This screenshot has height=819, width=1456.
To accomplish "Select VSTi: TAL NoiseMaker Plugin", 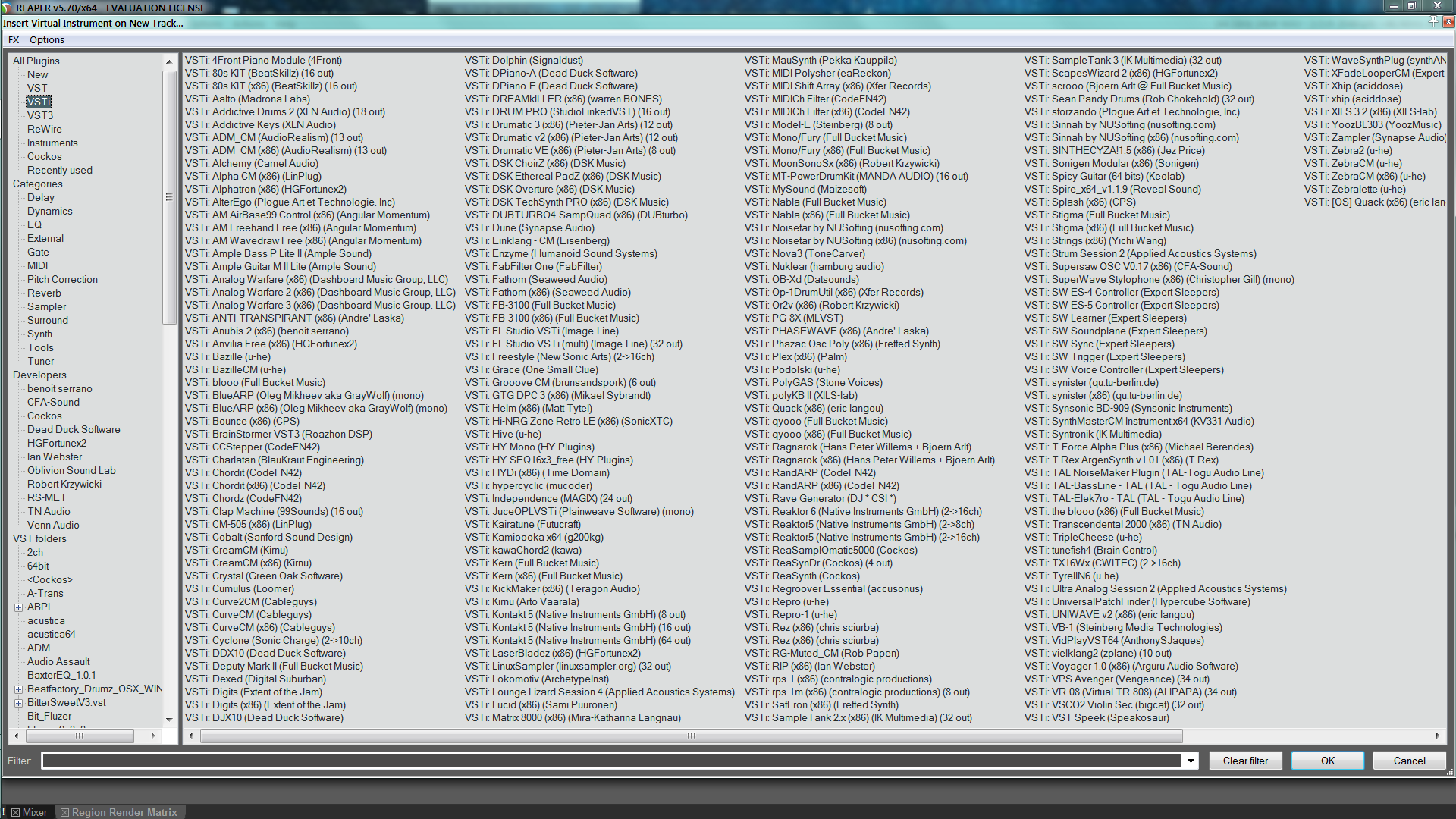I will point(1144,472).
